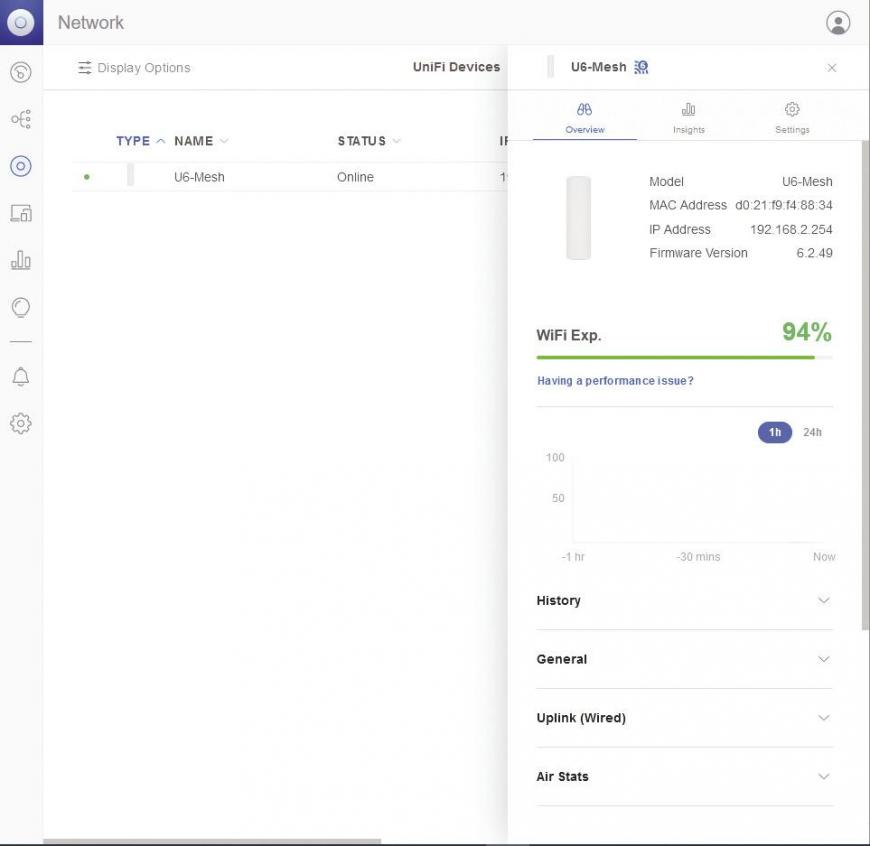Switch to the Overview tab
The height and width of the screenshot is (846, 870).
584,118
